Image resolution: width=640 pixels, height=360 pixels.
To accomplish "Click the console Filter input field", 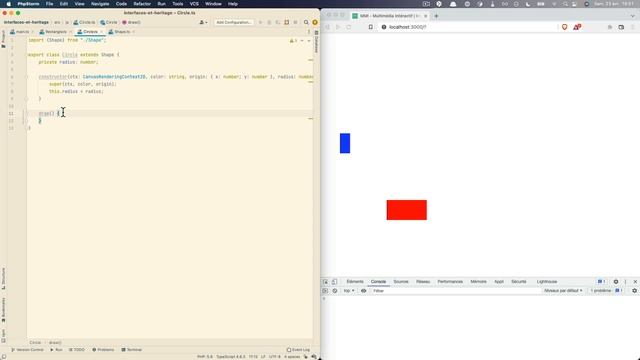I will [455, 291].
